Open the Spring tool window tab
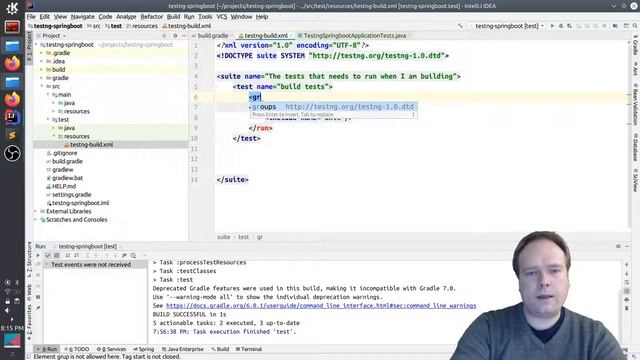This screenshot has width=640, height=360. tap(144, 349)
